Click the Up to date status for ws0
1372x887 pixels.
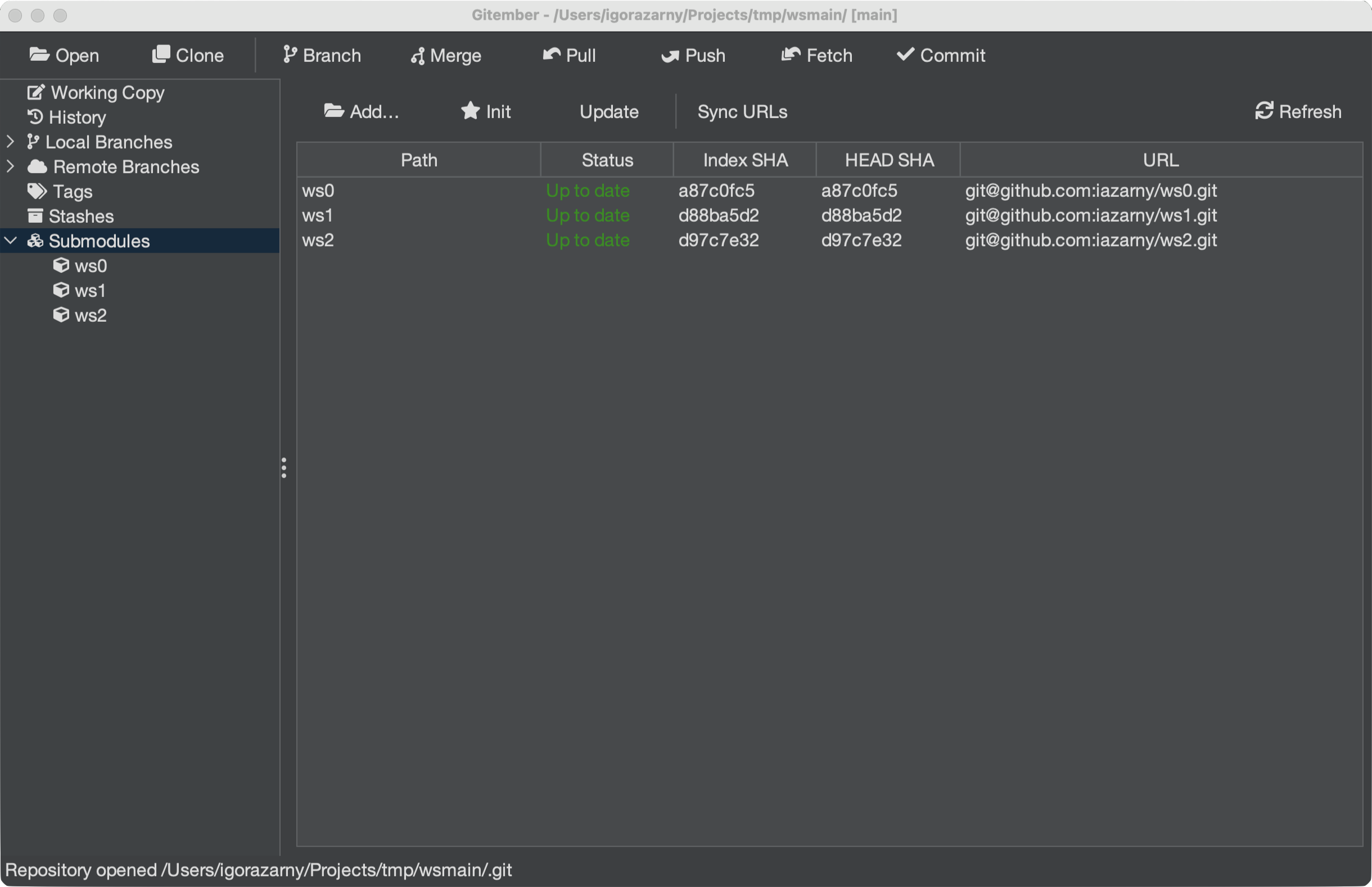click(588, 191)
